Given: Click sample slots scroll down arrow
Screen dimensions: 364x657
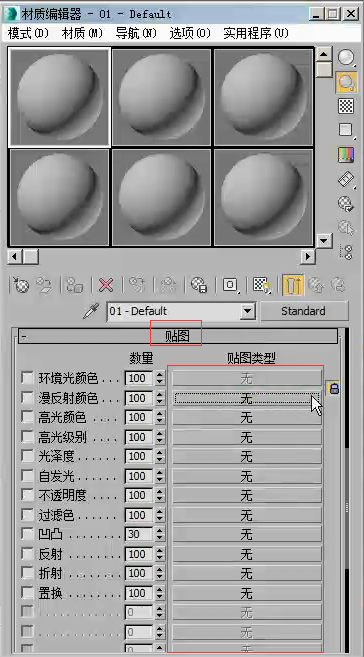Looking at the screenshot, I should 323,240.
